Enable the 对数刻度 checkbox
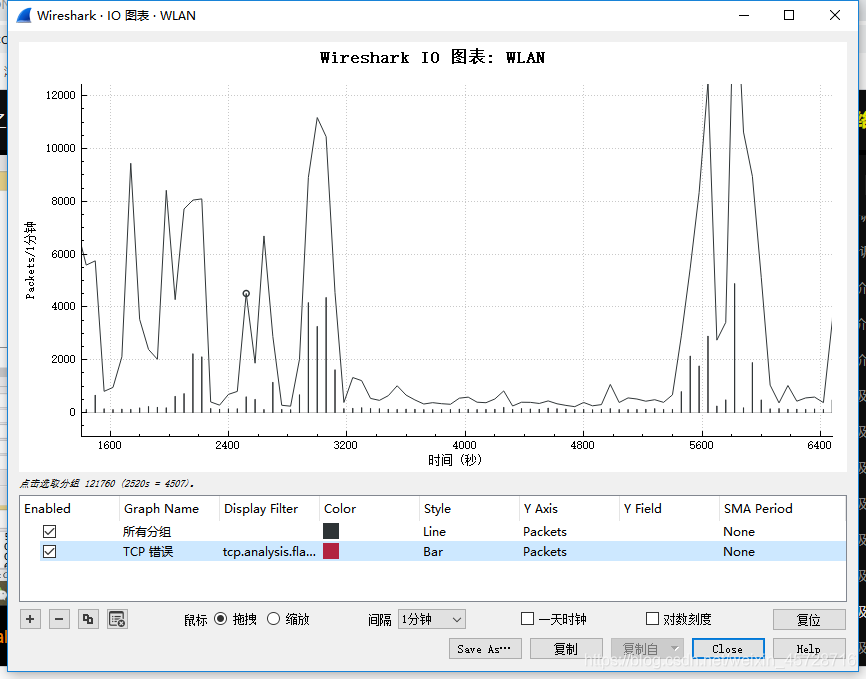The height and width of the screenshot is (679, 866). (652, 618)
